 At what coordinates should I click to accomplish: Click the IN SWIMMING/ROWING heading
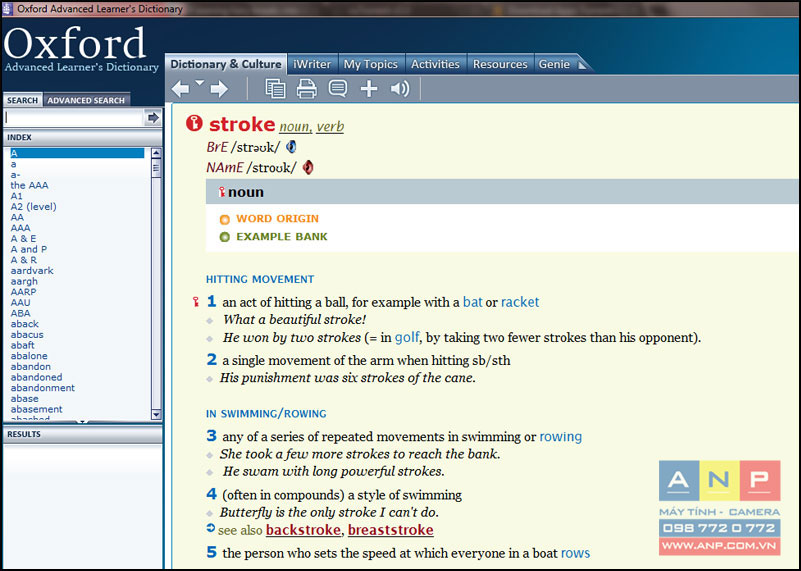(266, 414)
